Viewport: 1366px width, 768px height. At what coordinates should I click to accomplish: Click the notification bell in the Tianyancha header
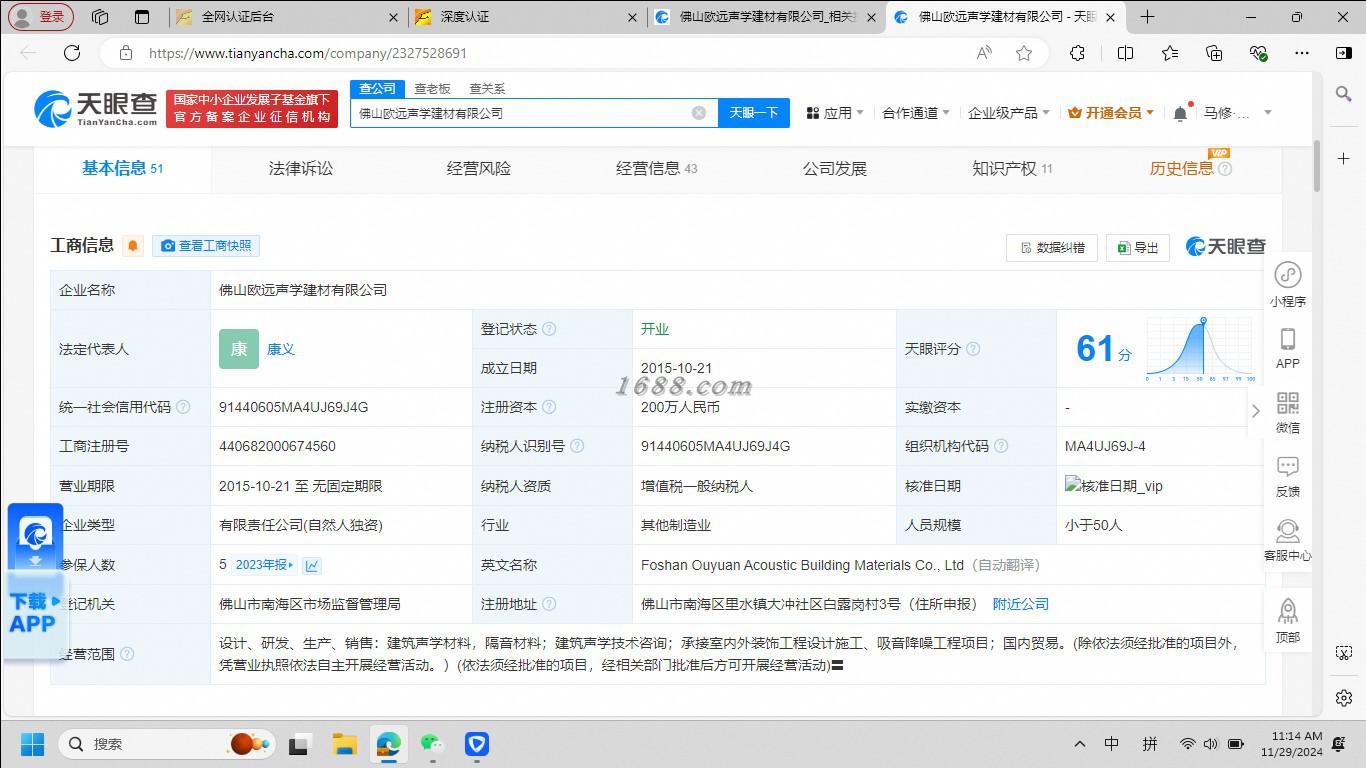pyautogui.click(x=1180, y=113)
